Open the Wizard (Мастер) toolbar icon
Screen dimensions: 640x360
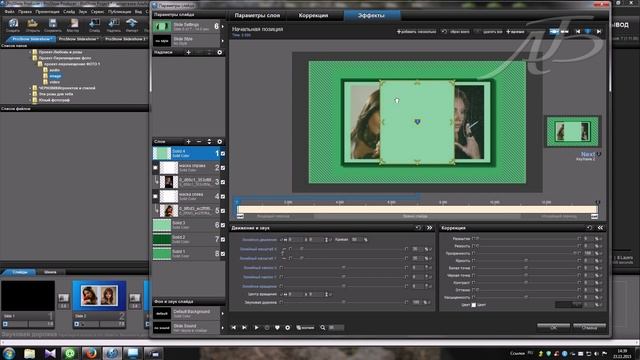pos(73,24)
